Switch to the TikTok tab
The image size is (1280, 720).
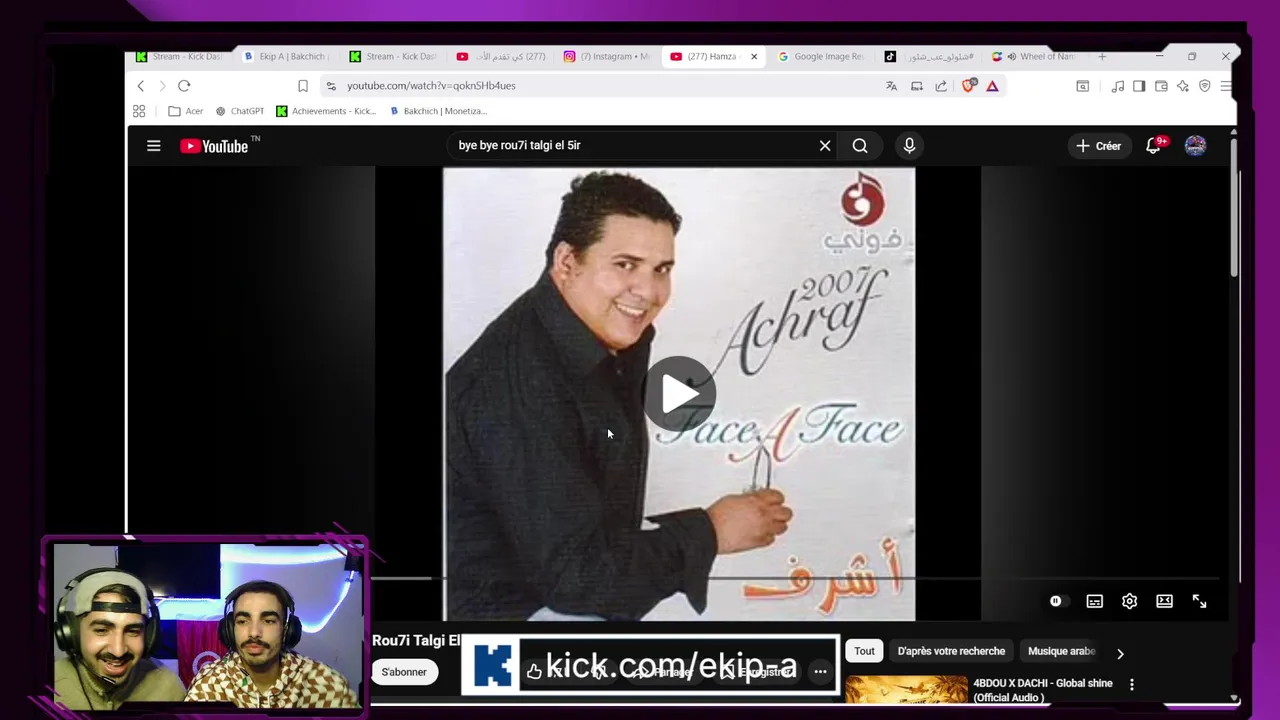tap(928, 57)
